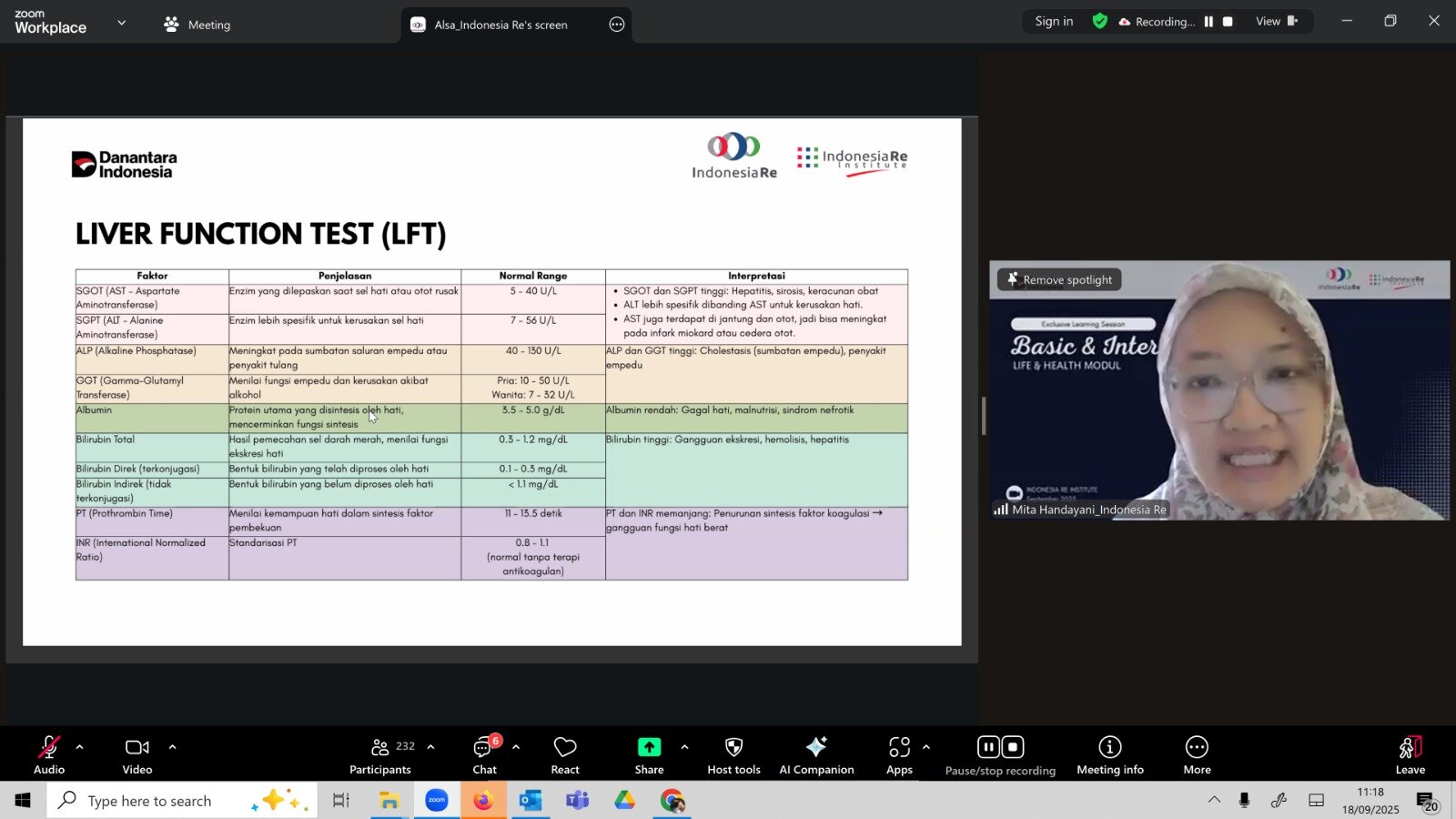The image size is (1456, 819).
Task: Switch to the Meeting tab
Action: click(x=197, y=25)
